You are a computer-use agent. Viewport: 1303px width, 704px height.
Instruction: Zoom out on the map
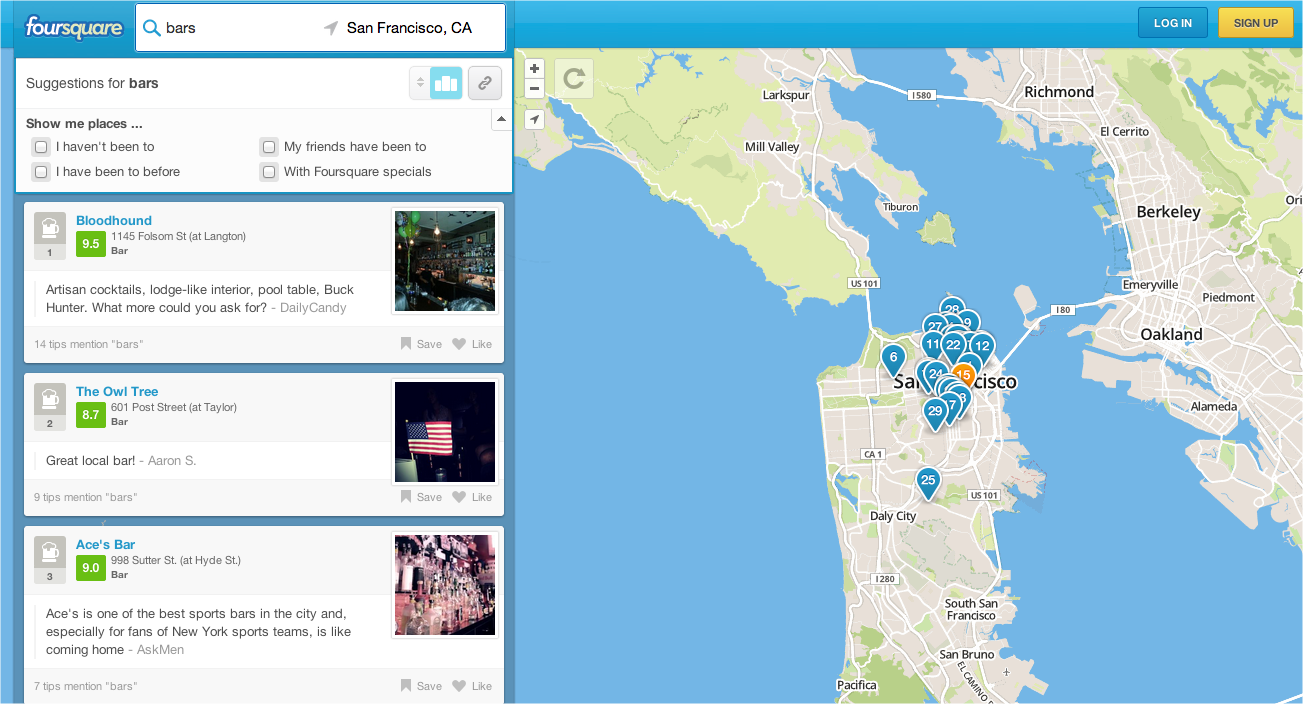point(534,88)
